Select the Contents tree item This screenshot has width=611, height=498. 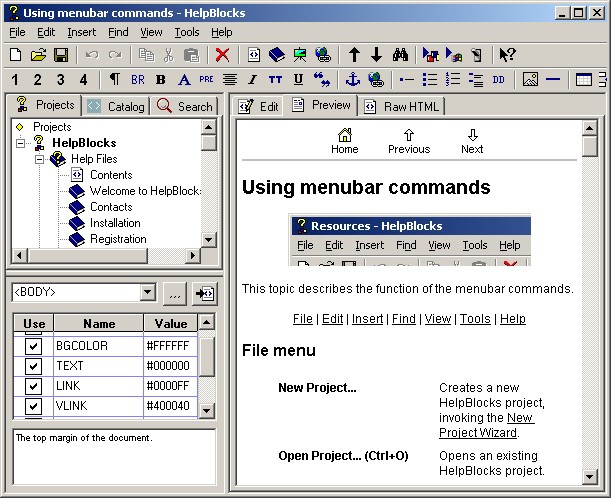111,175
